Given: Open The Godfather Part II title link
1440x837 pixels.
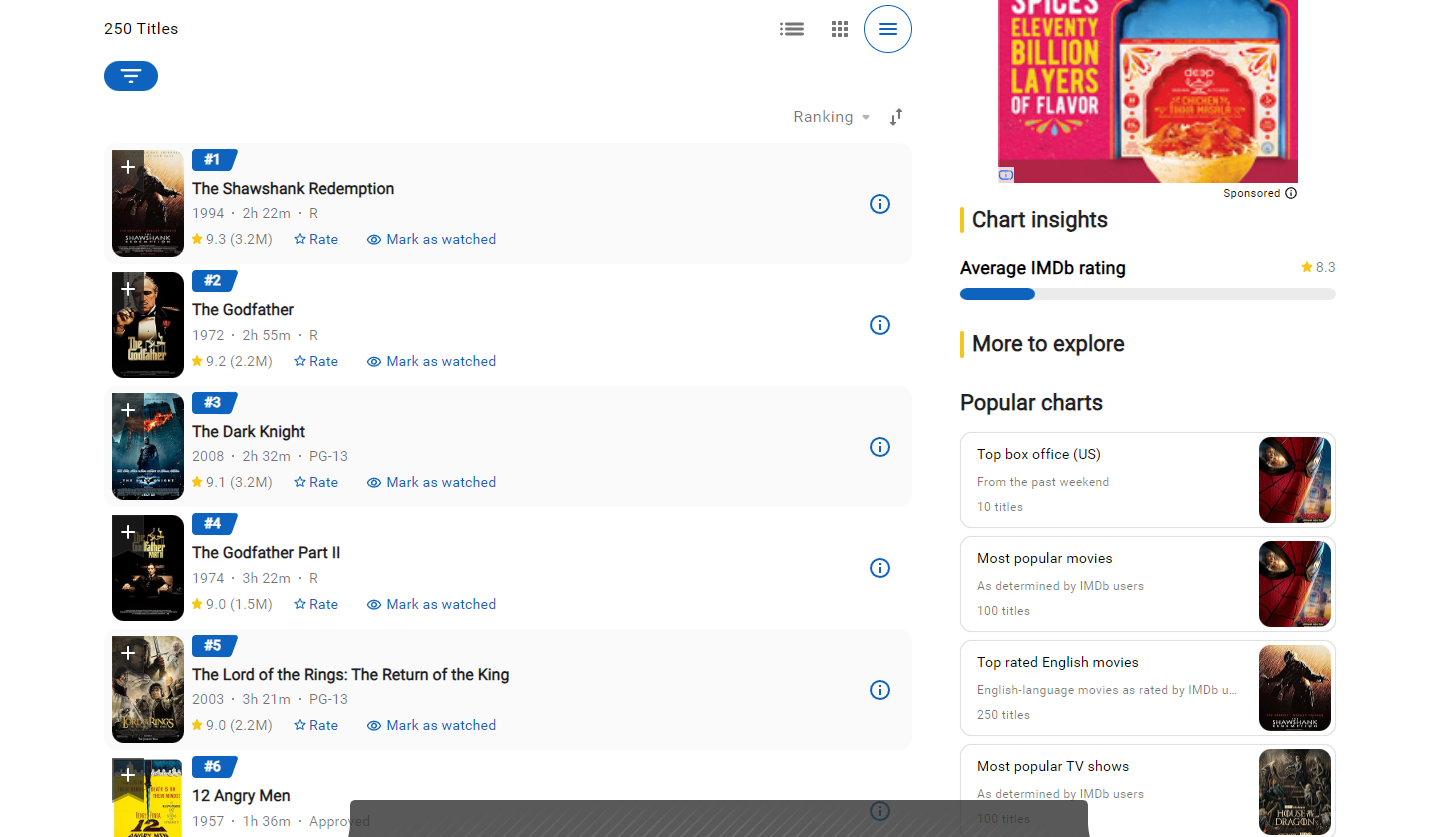Looking at the screenshot, I should 266,553.
